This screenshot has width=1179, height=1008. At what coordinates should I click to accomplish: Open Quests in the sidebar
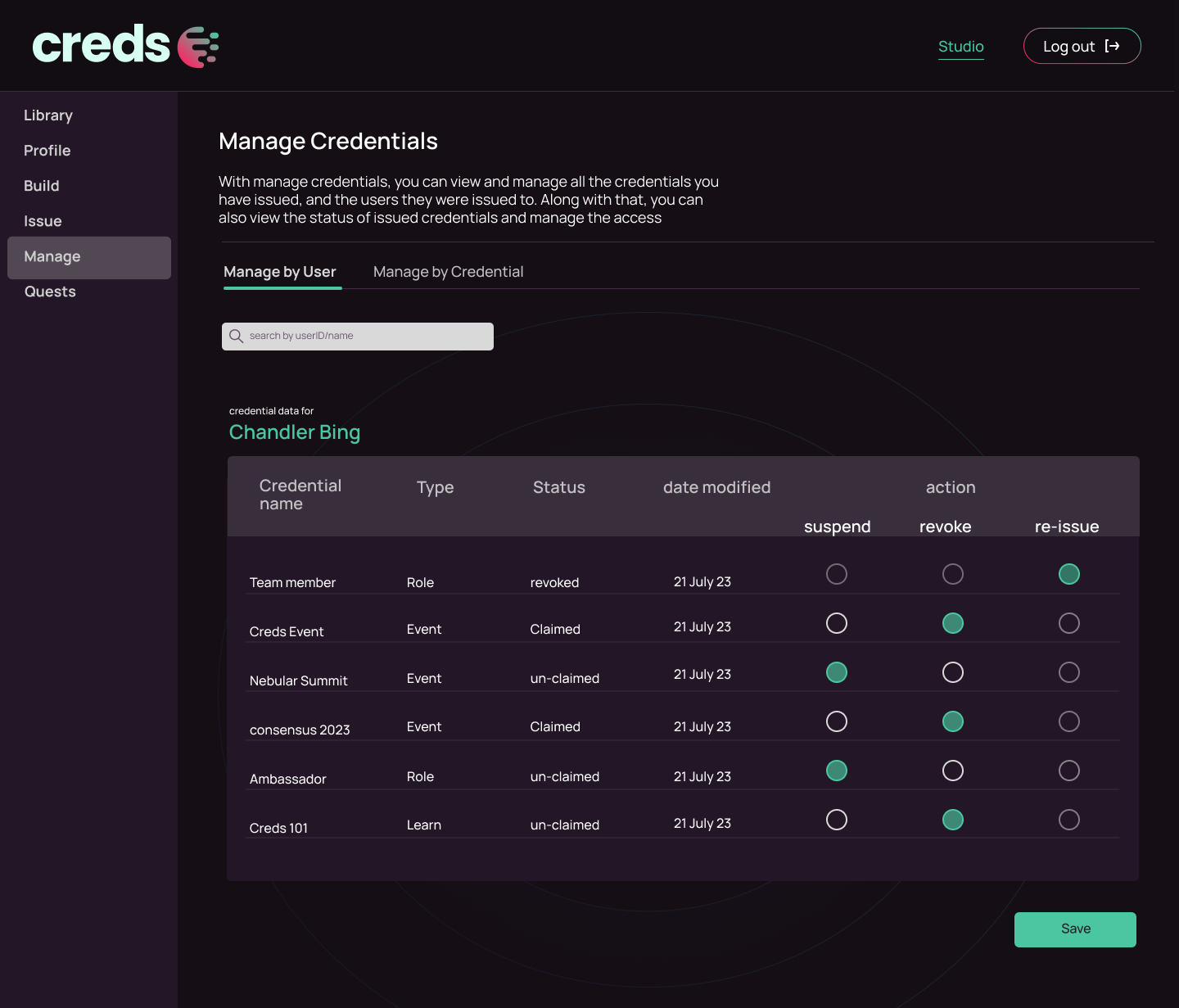50,292
